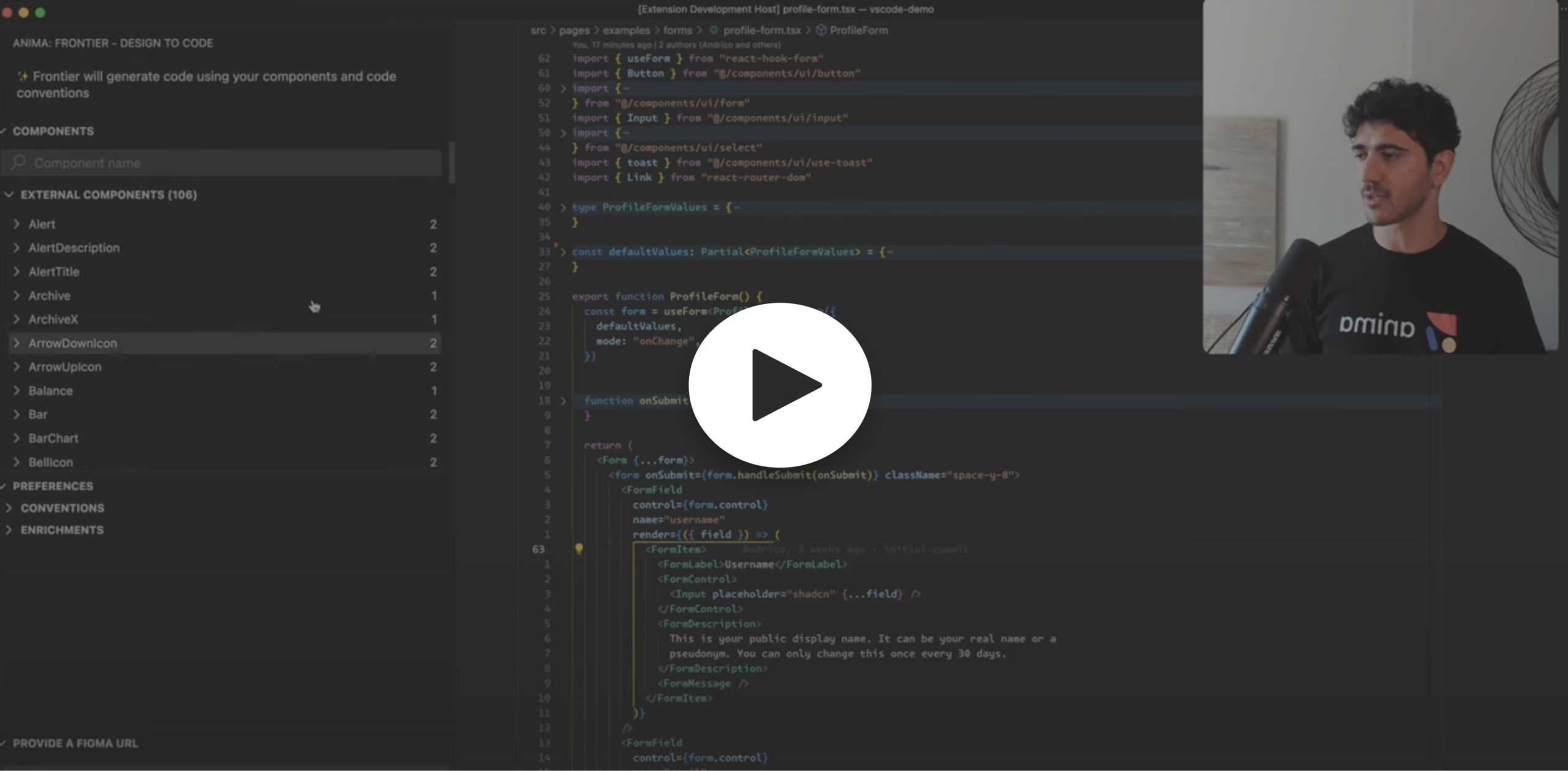Unfold the ProfileFormValues type definition
This screenshot has width=1568, height=771.
[563, 207]
